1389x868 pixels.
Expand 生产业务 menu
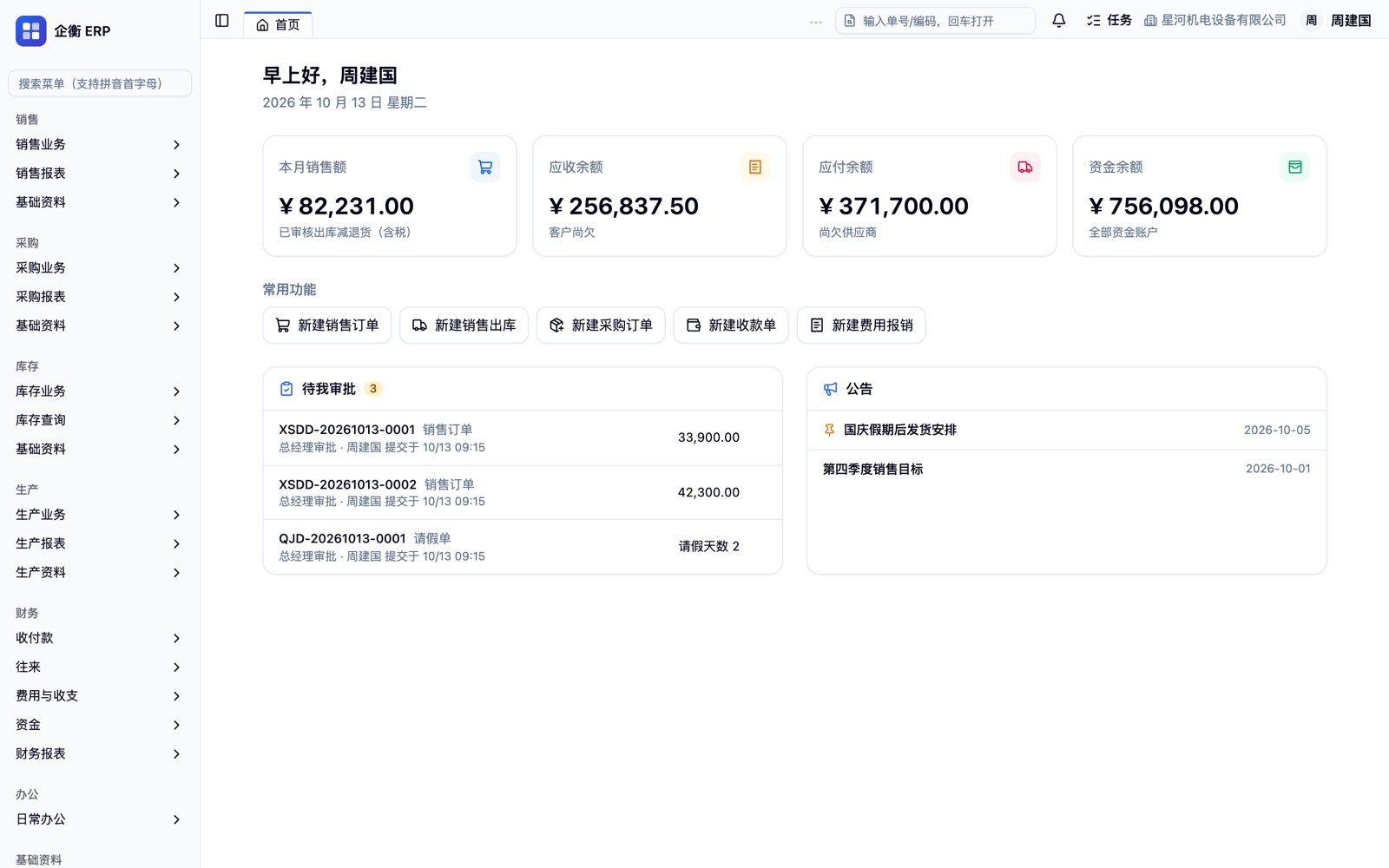(99, 515)
